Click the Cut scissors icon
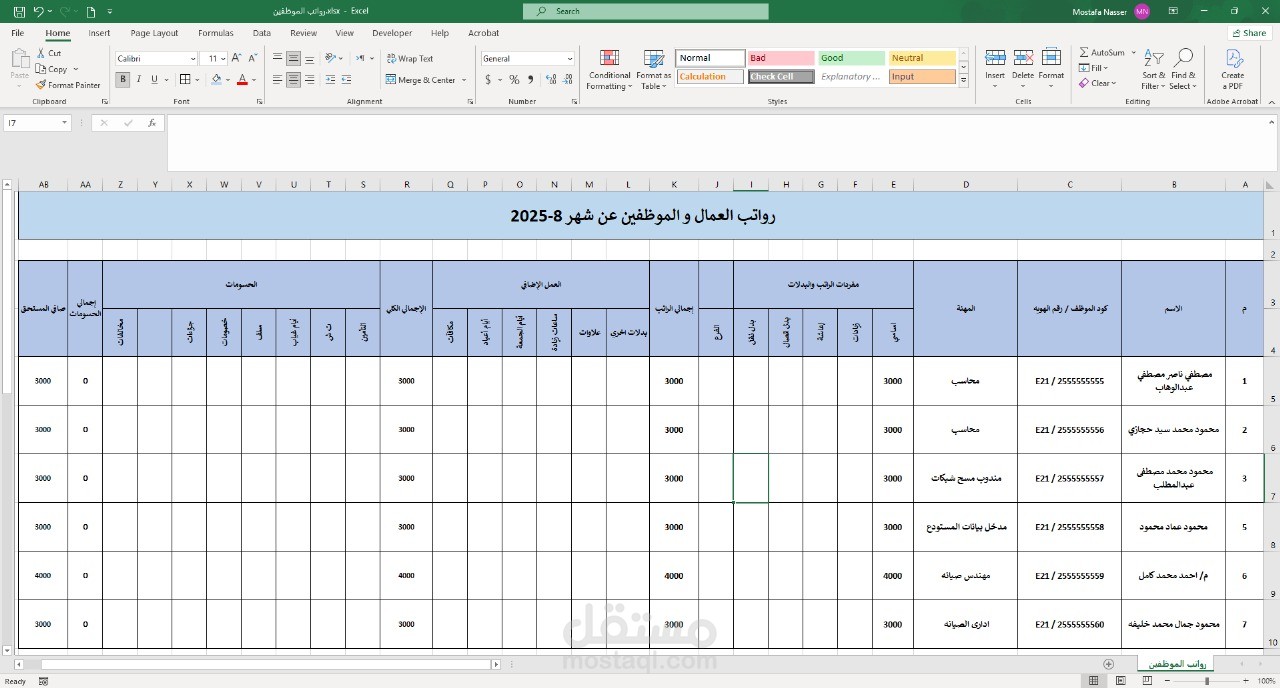The width and height of the screenshot is (1280, 688). pyautogui.click(x=41, y=54)
